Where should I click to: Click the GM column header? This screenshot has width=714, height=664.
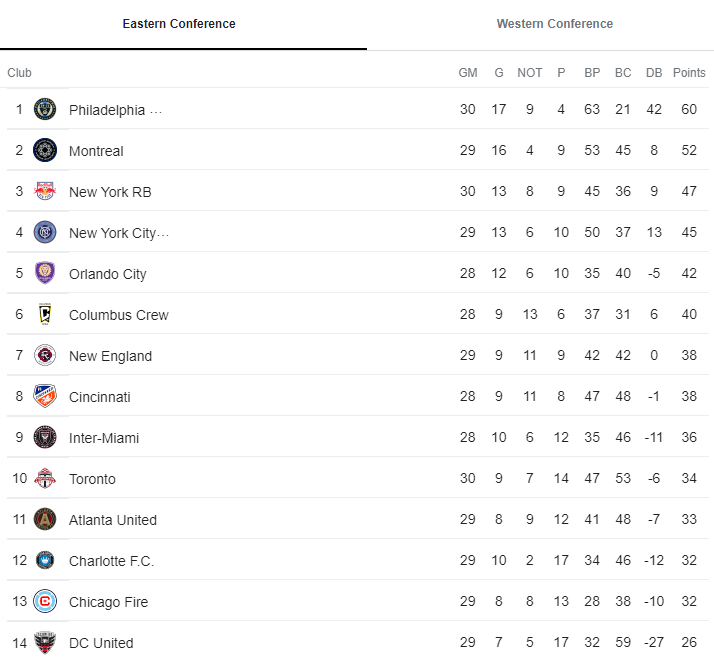[468, 73]
